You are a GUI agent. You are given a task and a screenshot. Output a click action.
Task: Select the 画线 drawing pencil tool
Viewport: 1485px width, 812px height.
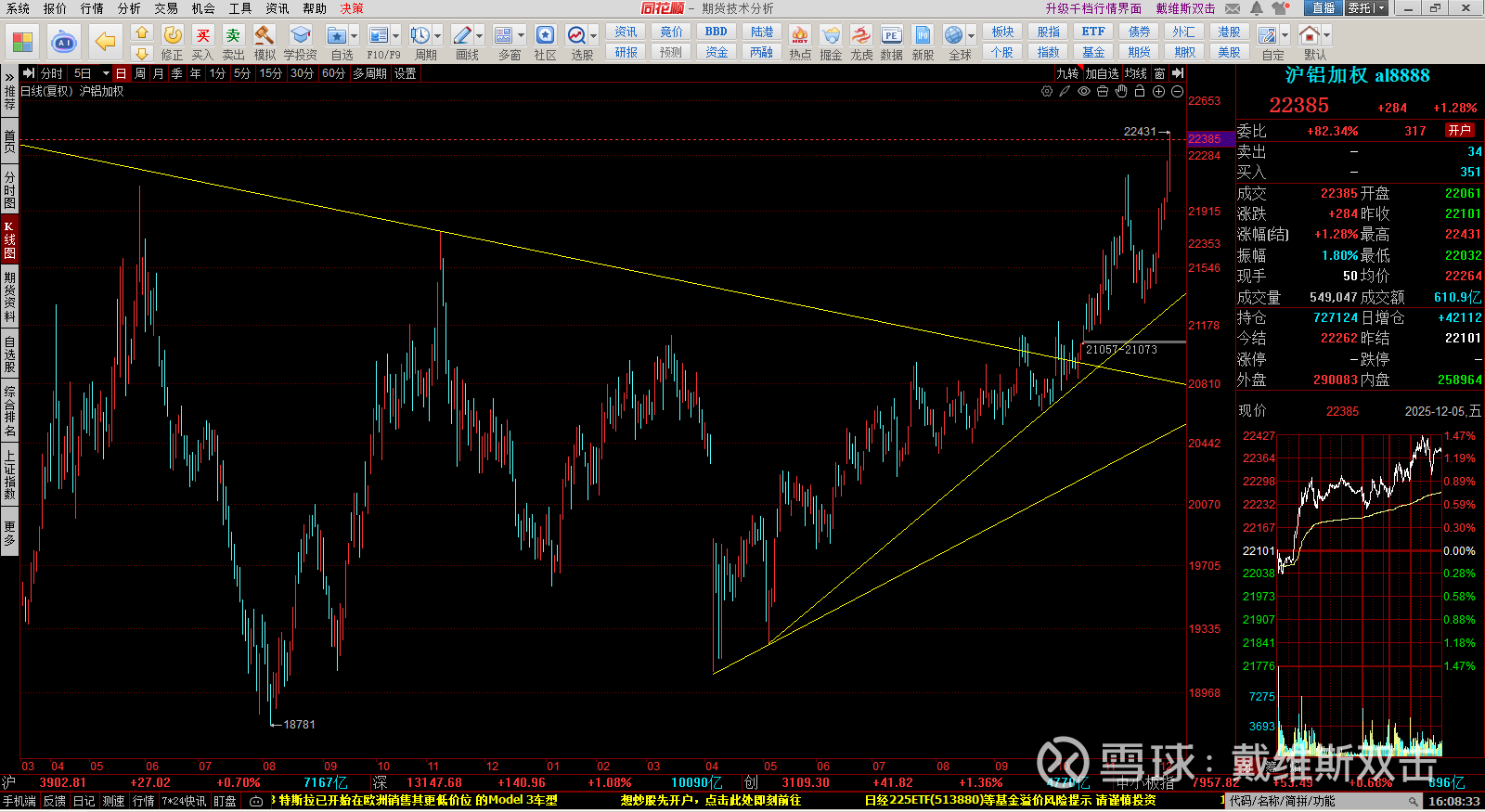click(x=462, y=35)
